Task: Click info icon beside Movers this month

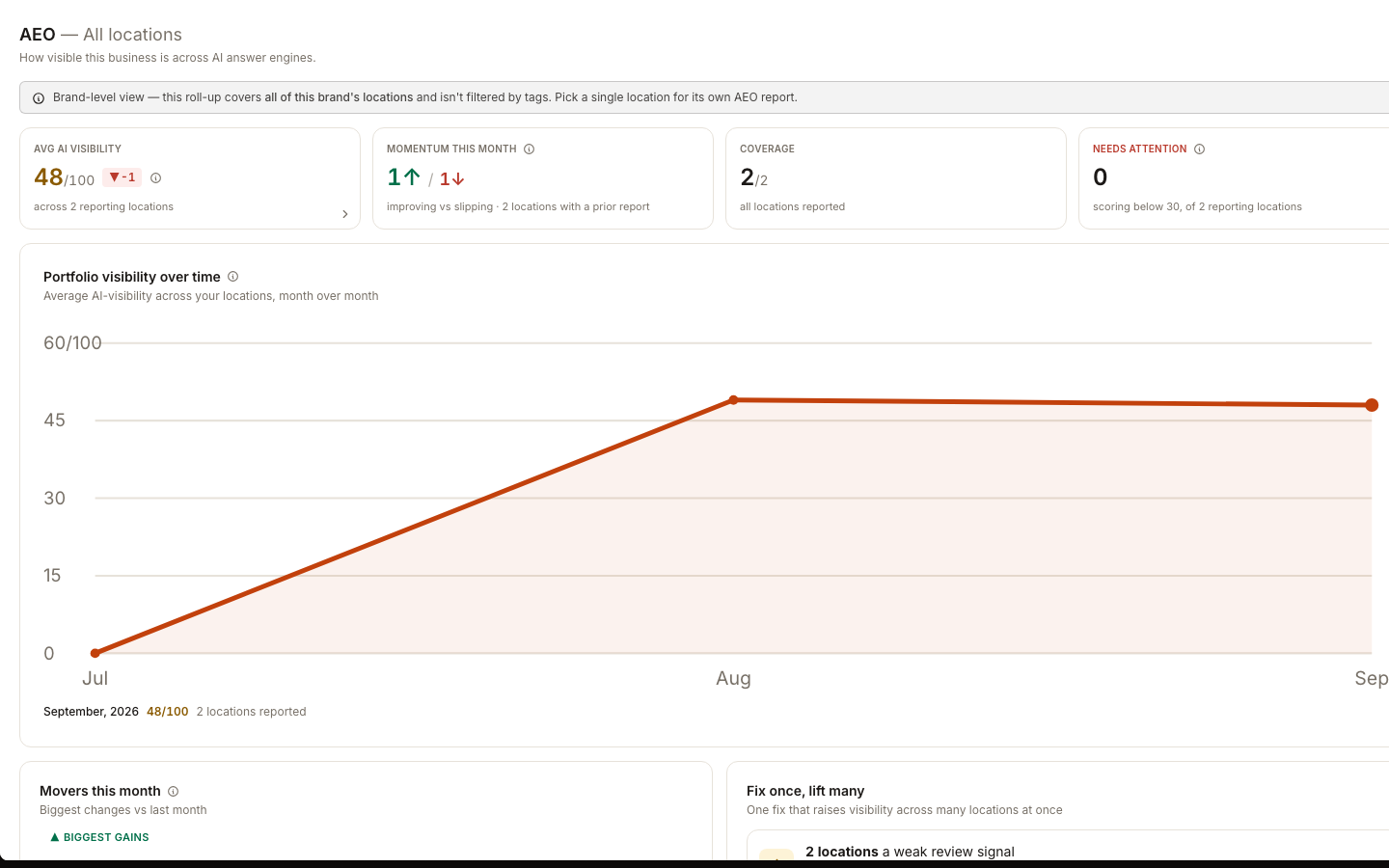Action: point(174,791)
